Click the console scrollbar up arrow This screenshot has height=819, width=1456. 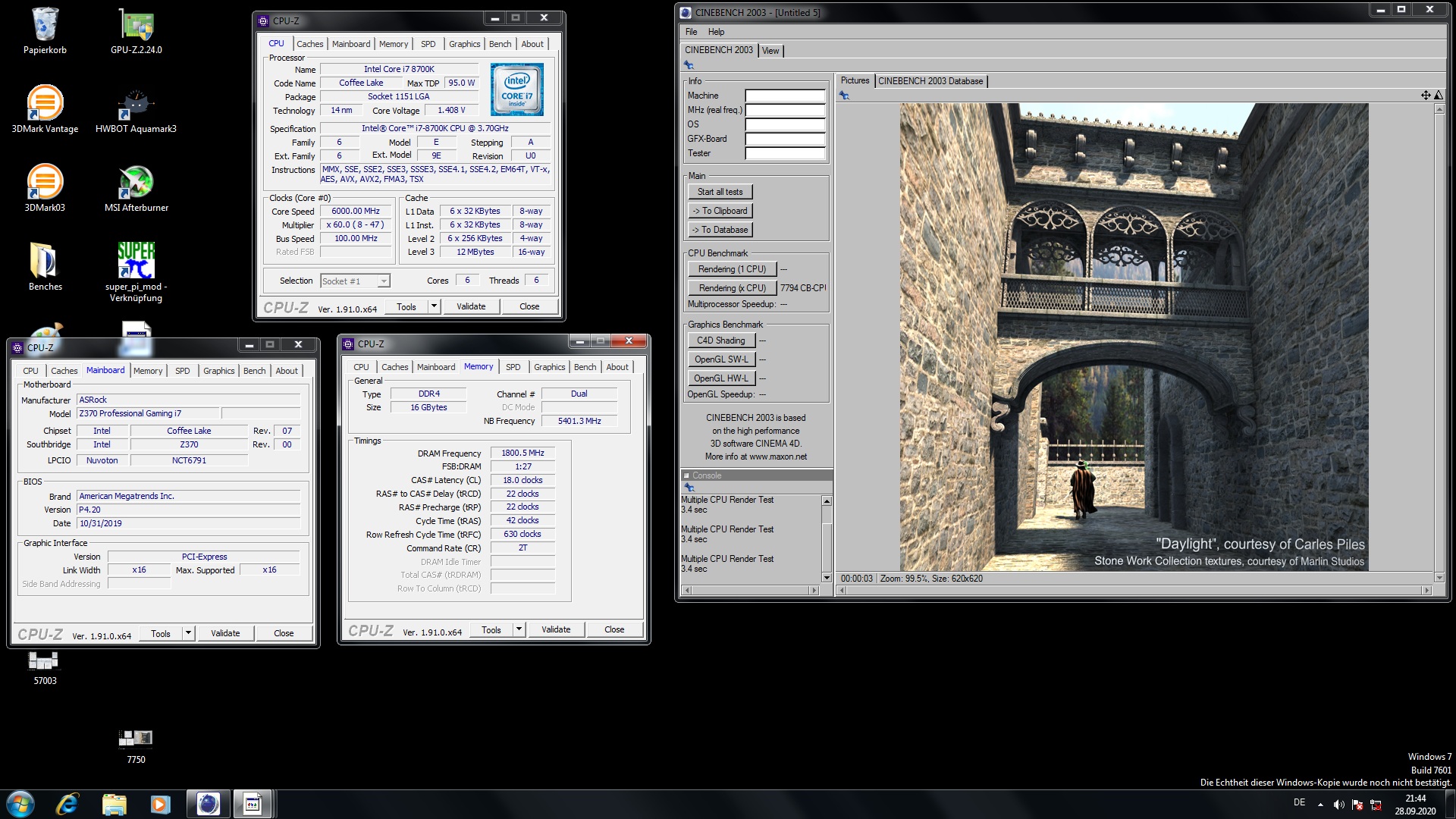pyautogui.click(x=827, y=501)
